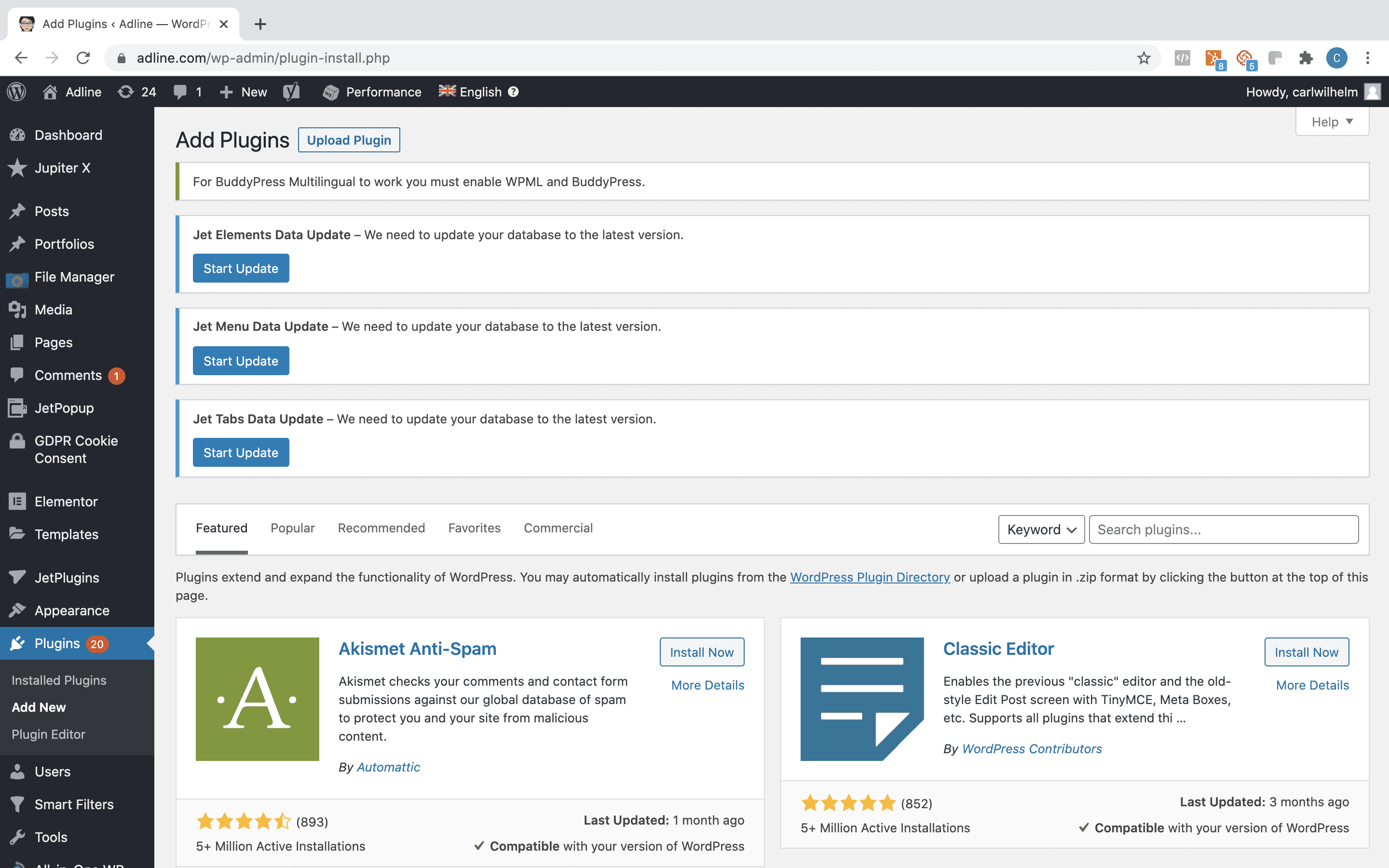This screenshot has height=868, width=1389.
Task: Start Update for Jet Menu Data
Action: coord(241,361)
